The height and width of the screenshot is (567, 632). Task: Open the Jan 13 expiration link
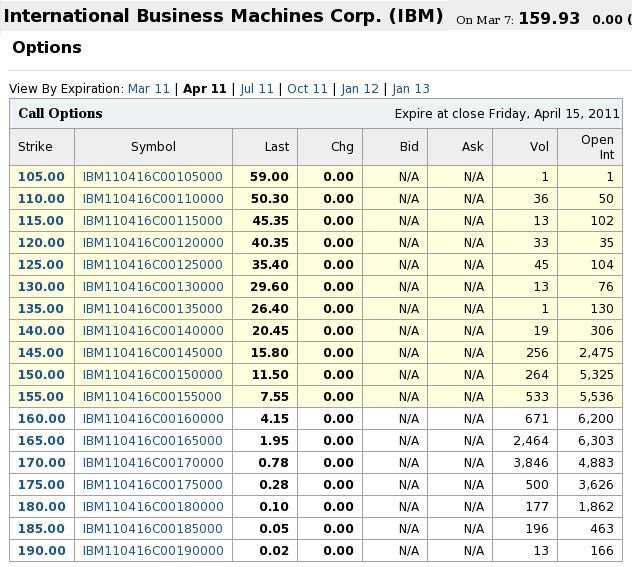click(411, 89)
